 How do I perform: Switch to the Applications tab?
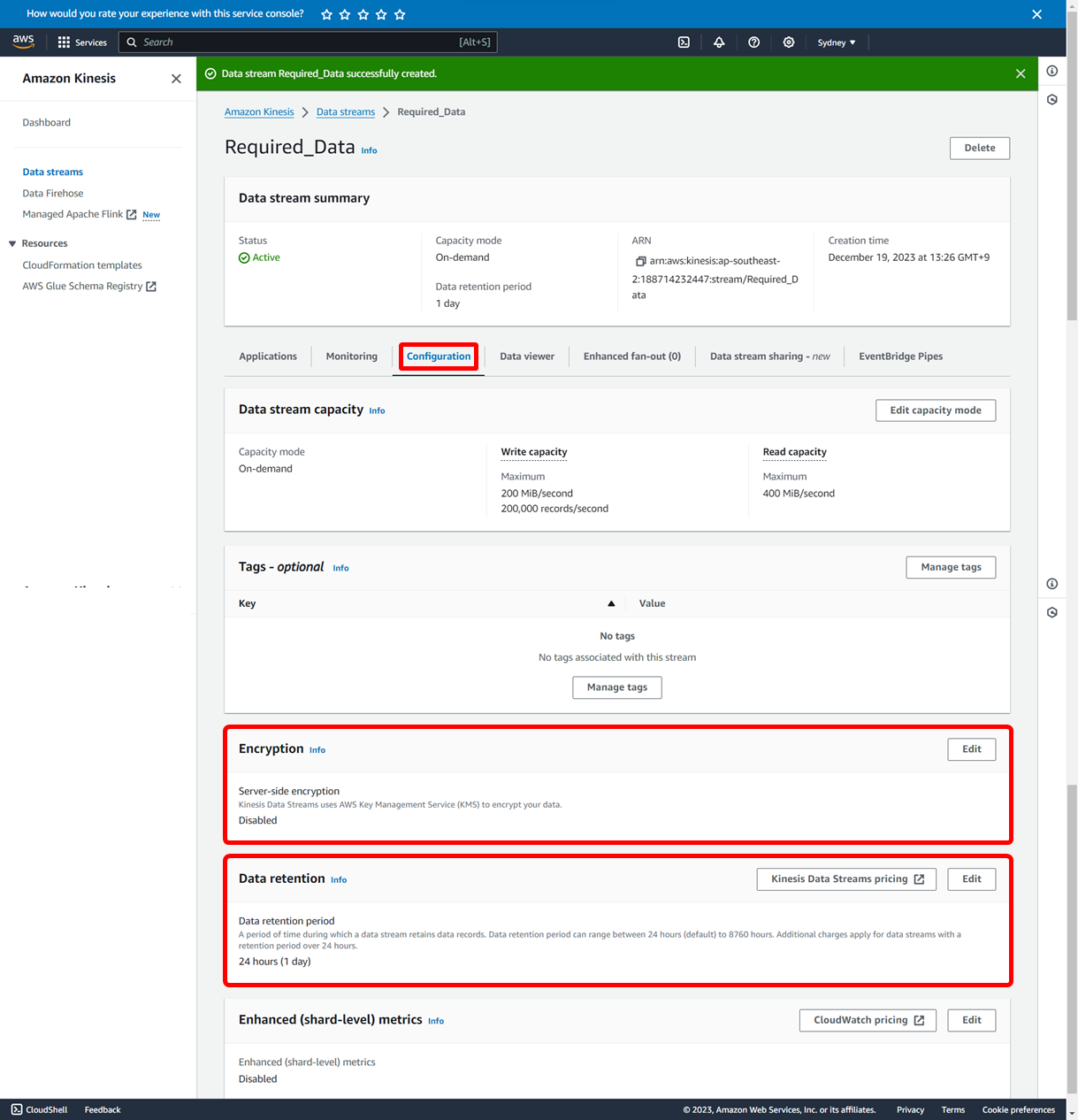268,357
